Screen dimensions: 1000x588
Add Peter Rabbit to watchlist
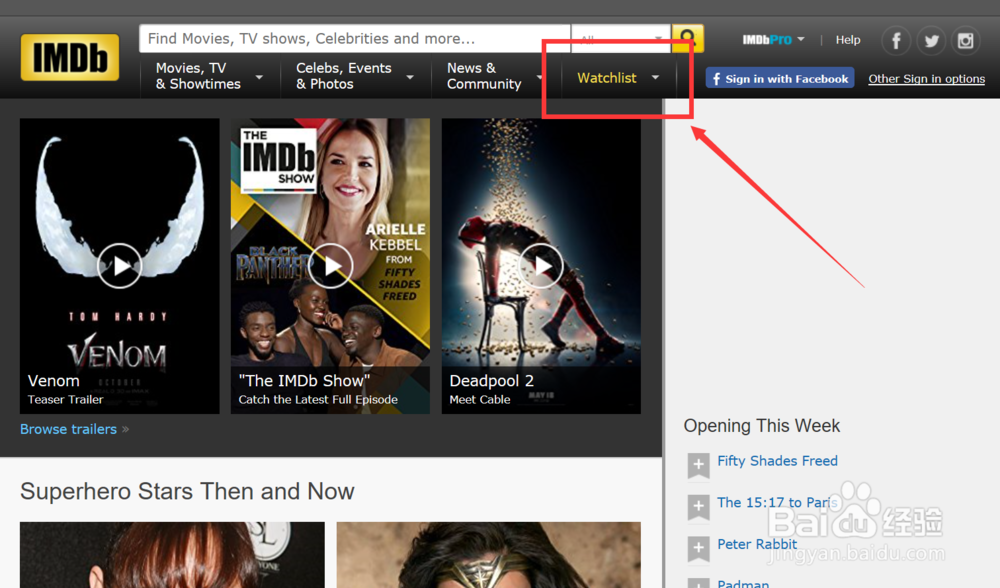point(698,548)
